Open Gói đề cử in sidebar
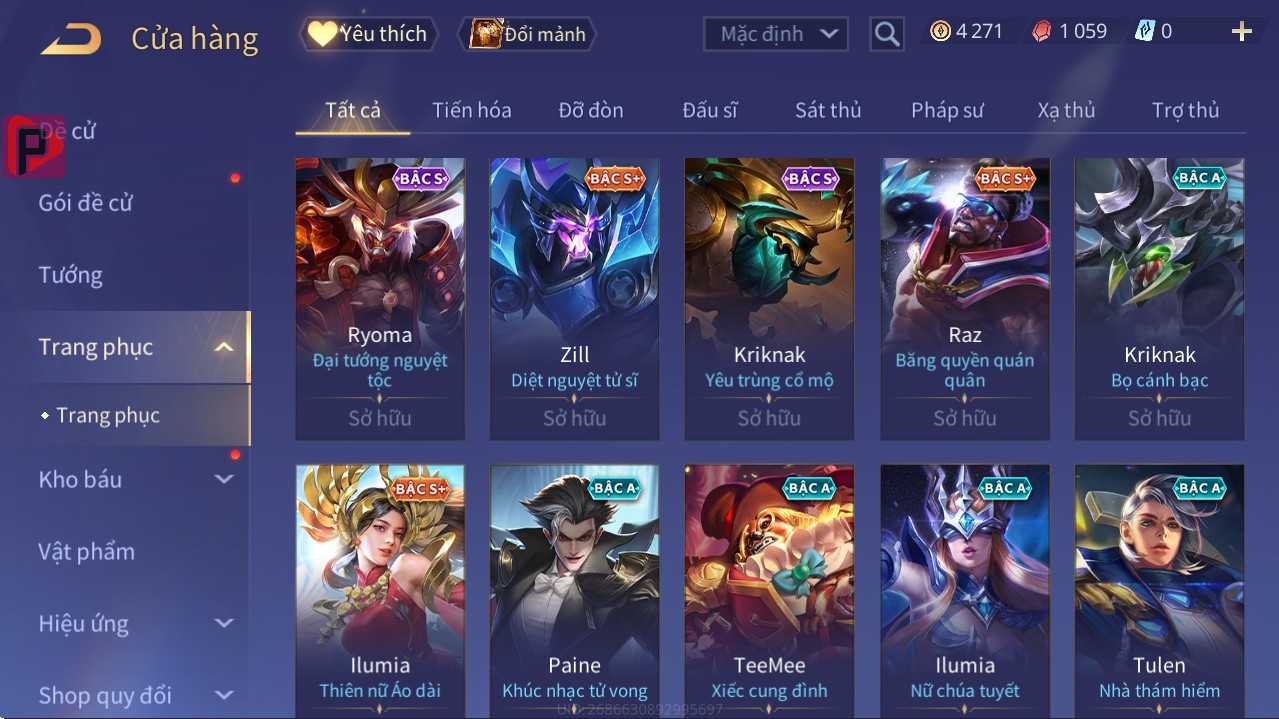1279x719 pixels. [x=85, y=203]
